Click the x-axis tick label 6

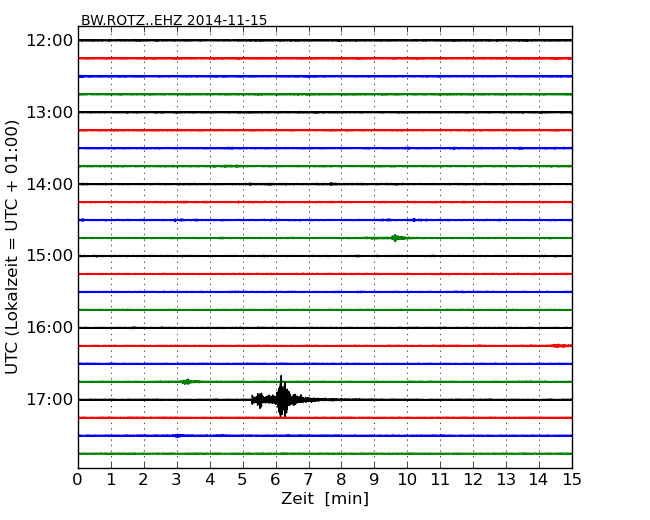276,480
